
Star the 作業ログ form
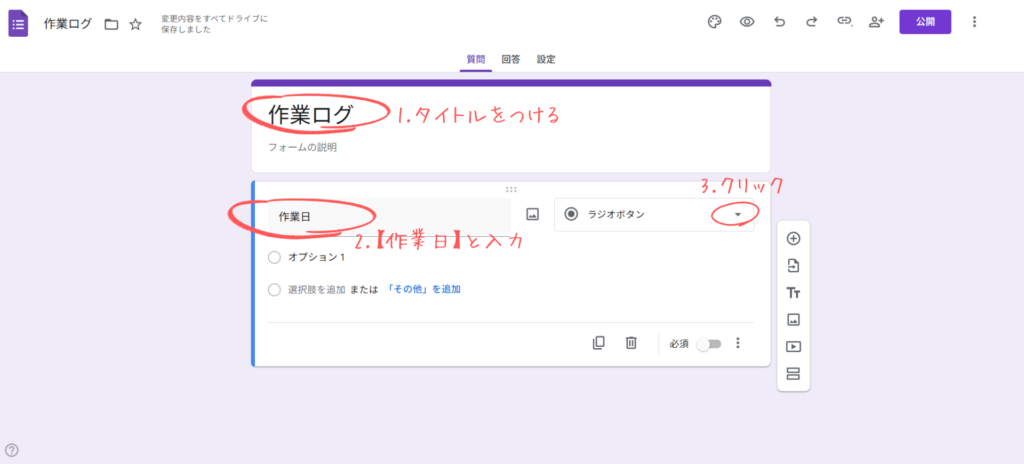pos(135,24)
